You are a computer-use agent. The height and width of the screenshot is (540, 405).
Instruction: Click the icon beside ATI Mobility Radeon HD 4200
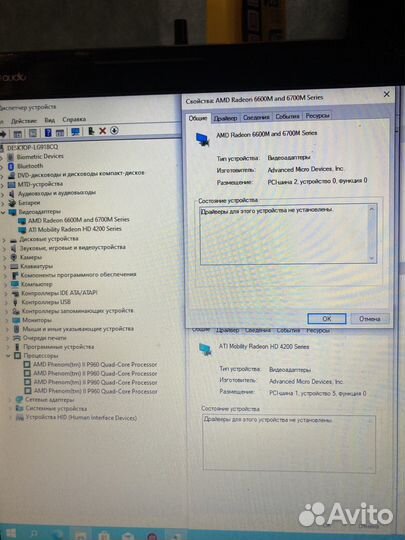[x=22, y=230]
